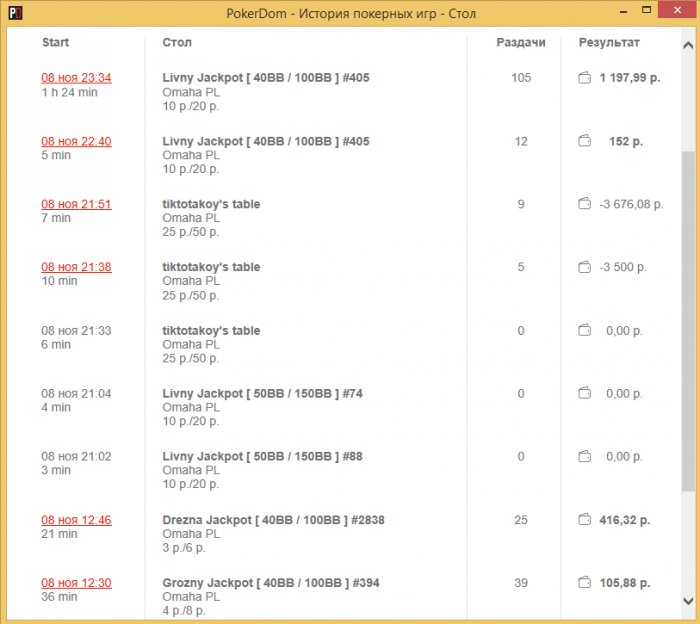Open the session from 08 ноя 23:34
The height and width of the screenshot is (624, 700).
click(x=76, y=78)
